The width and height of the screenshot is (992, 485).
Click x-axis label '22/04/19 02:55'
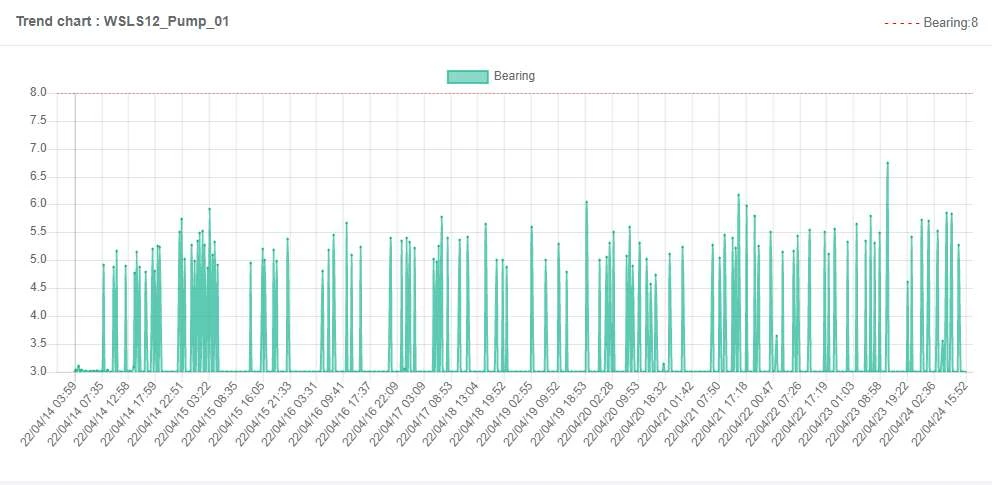point(504,414)
